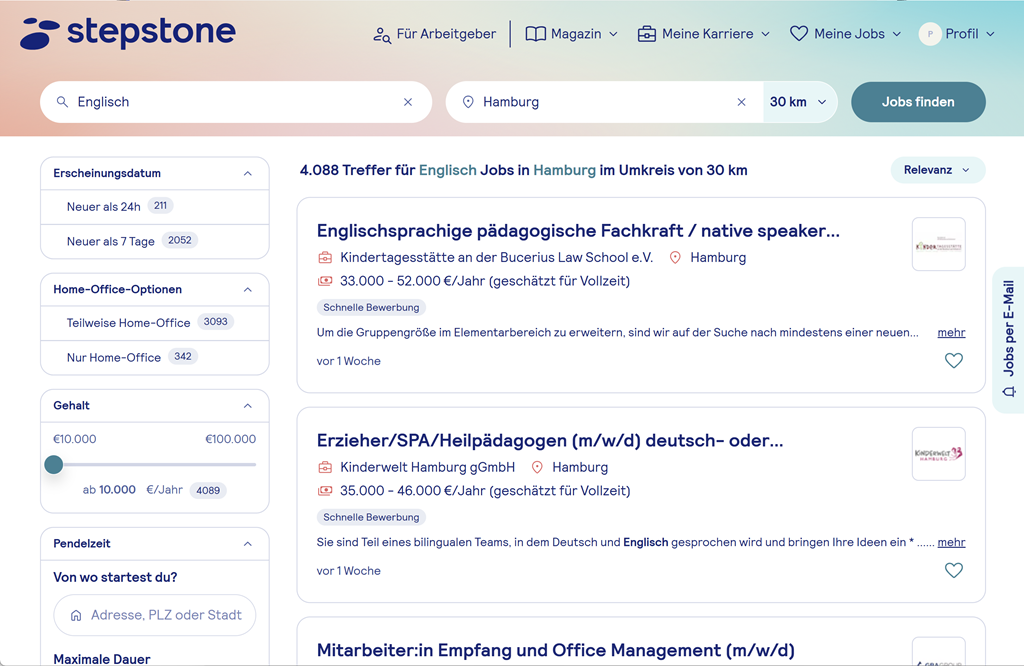The height and width of the screenshot is (666, 1024).
Task: Open the Kindertagesstätte Bucerius company logo
Action: coord(938,245)
